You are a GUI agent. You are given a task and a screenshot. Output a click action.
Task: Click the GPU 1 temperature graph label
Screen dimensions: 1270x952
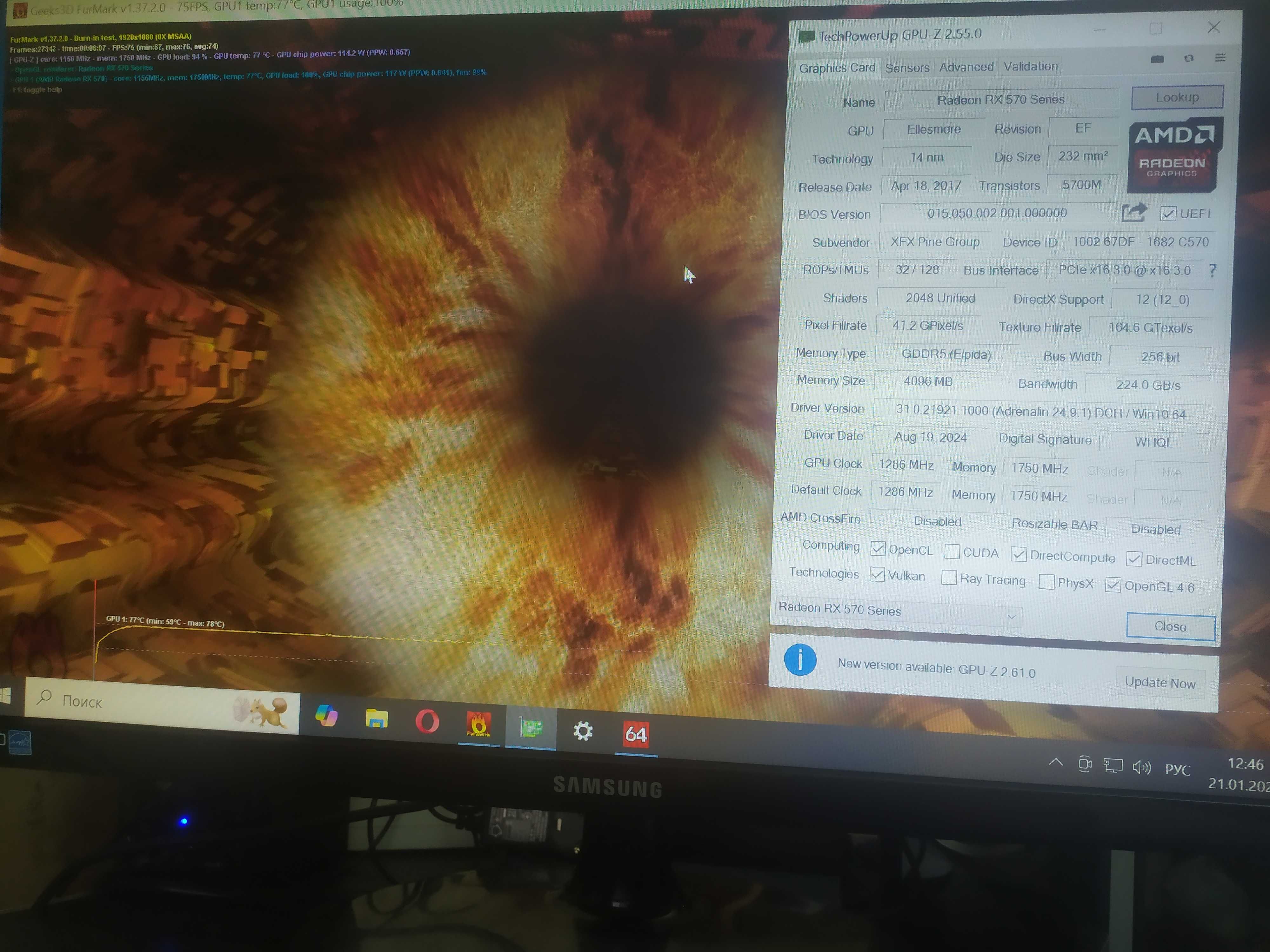[x=165, y=621]
